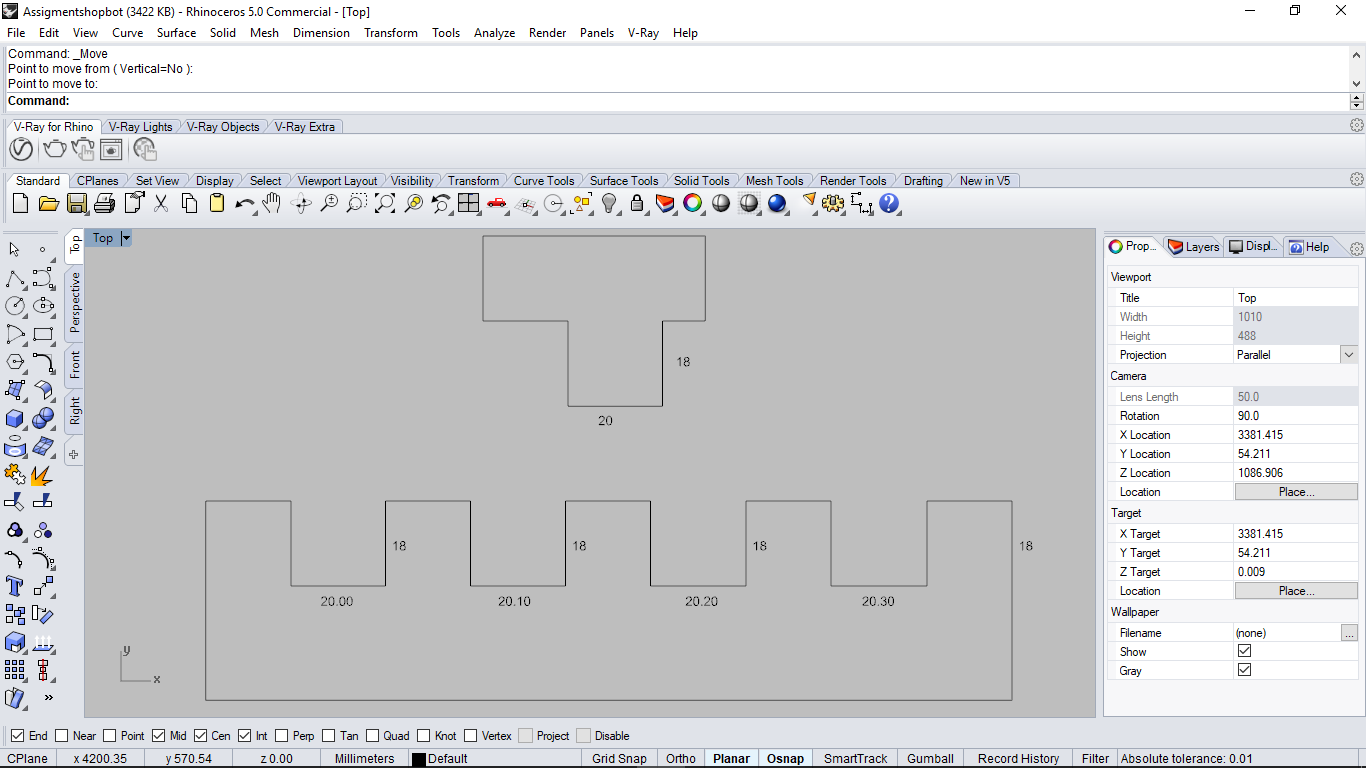
Task: Click the red car display icon
Action: [x=497, y=204]
